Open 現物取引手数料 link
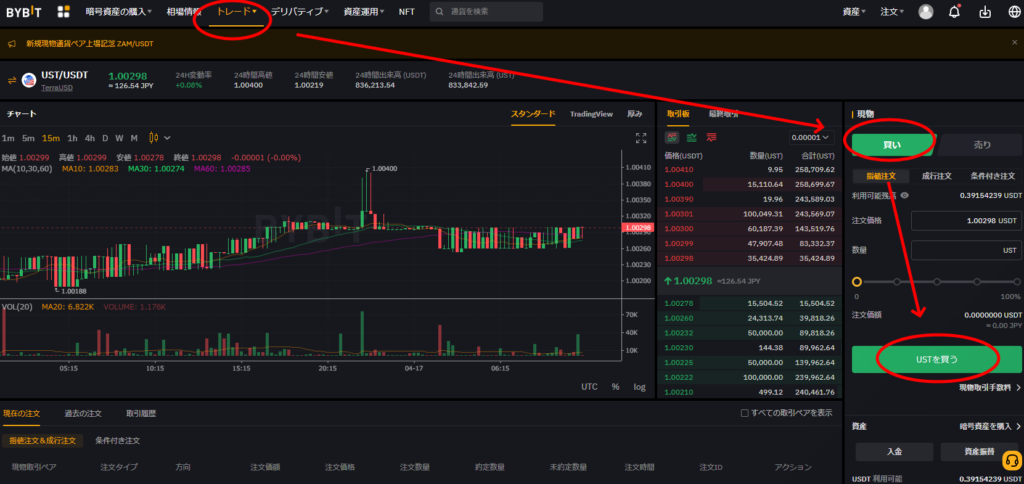The height and width of the screenshot is (484, 1024). click(989, 387)
